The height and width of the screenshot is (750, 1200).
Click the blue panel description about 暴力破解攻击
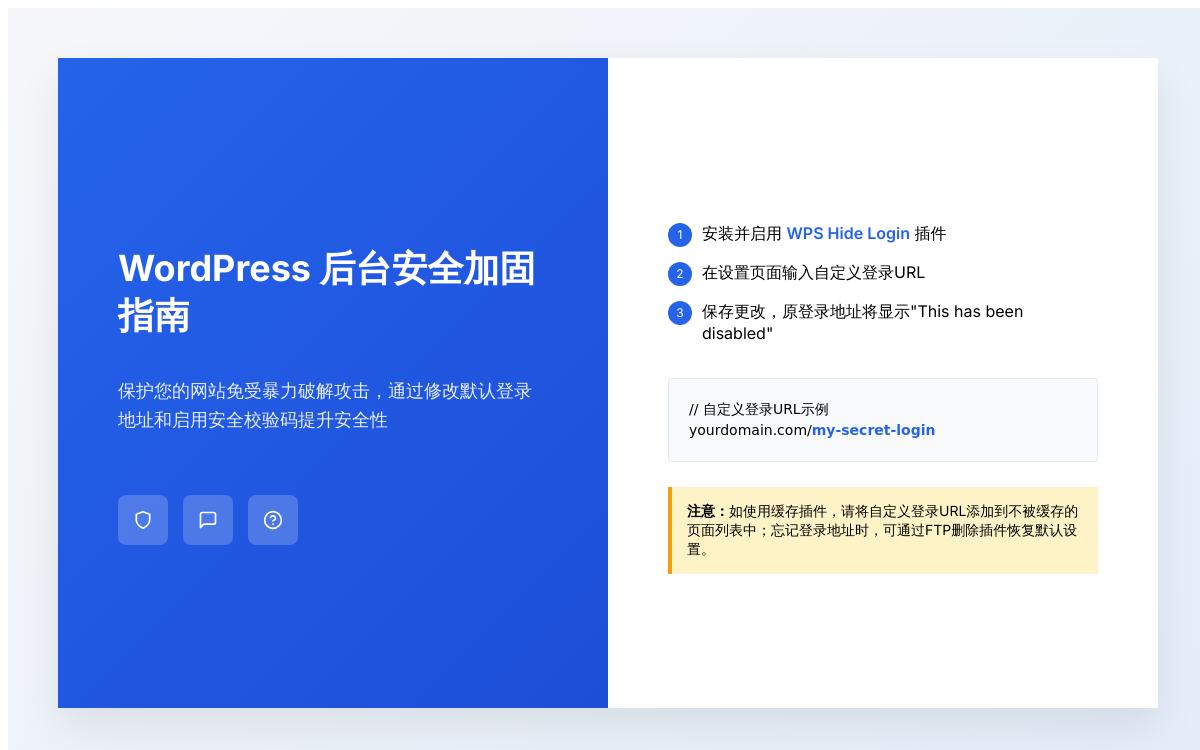[x=327, y=406]
